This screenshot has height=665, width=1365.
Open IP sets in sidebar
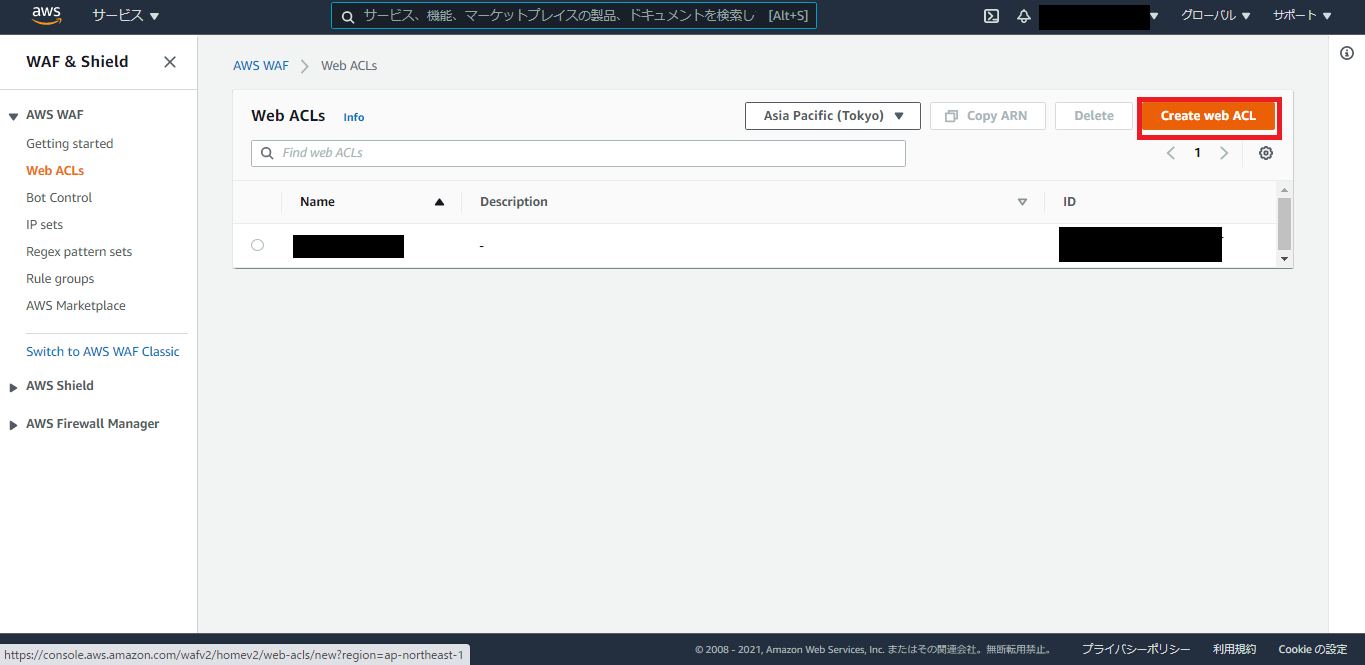click(45, 225)
